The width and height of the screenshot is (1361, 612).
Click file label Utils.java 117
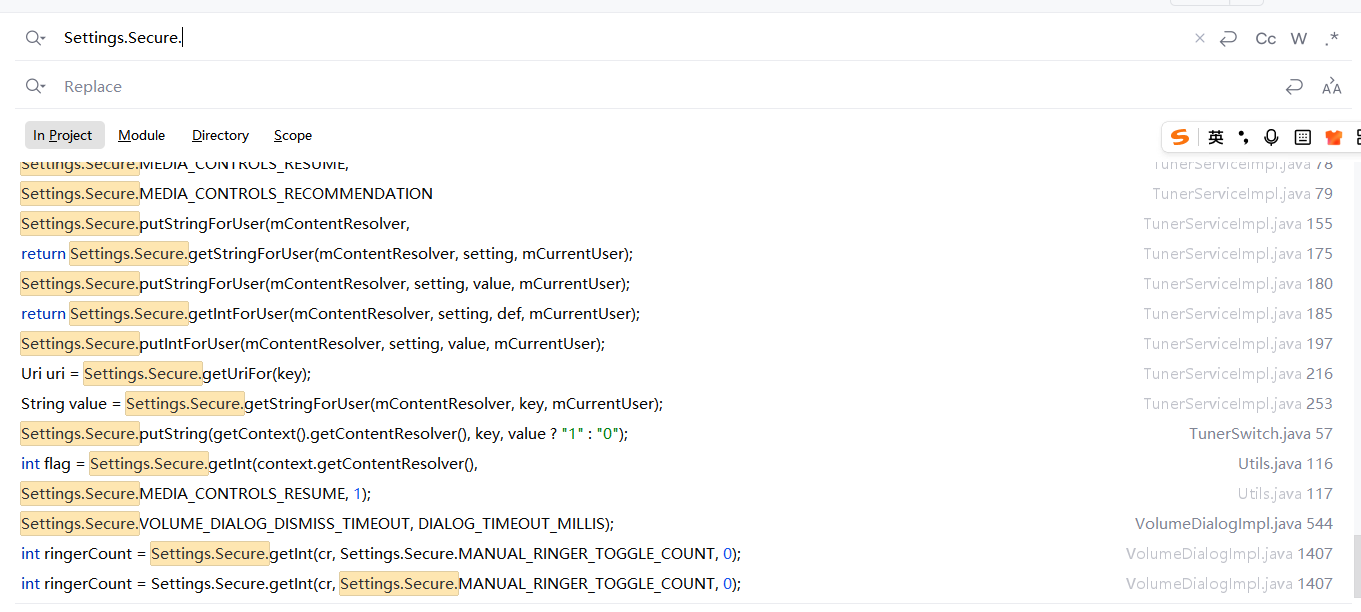(1285, 493)
